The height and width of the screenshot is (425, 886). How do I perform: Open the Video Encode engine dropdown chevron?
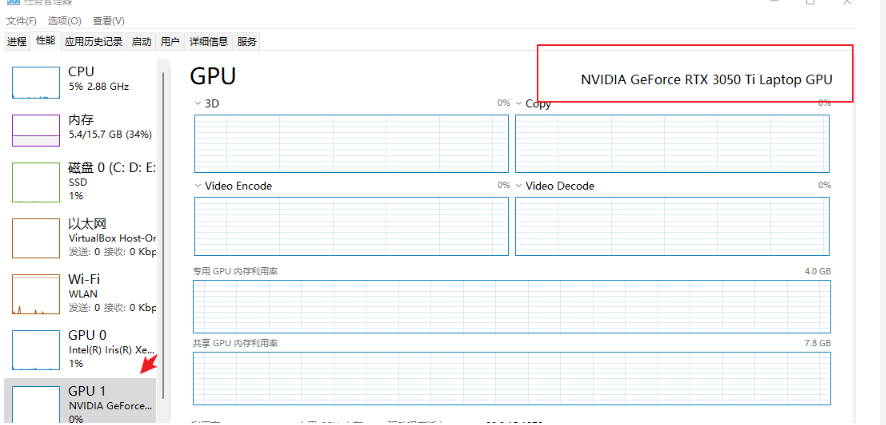click(x=198, y=186)
